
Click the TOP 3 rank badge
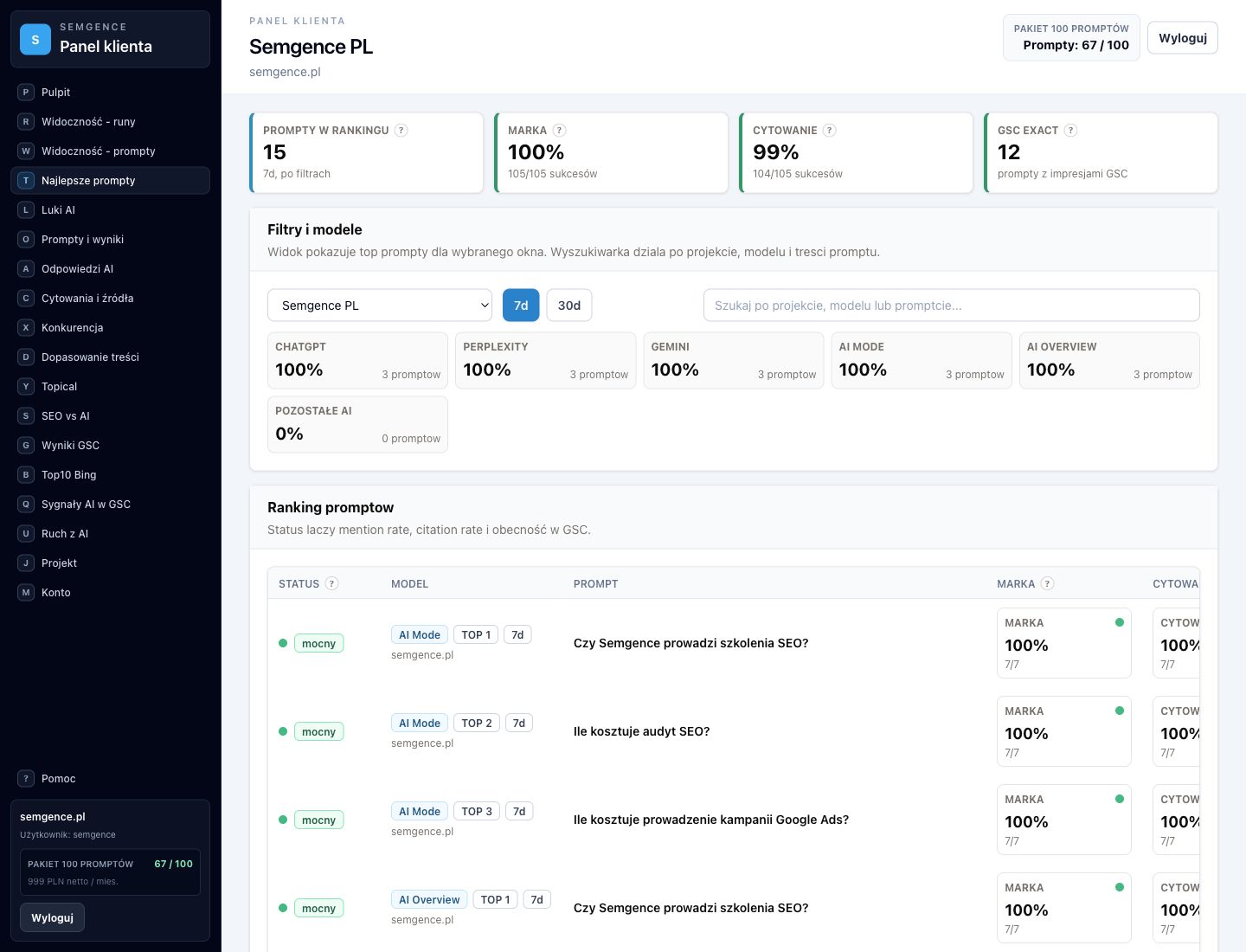pos(477,811)
